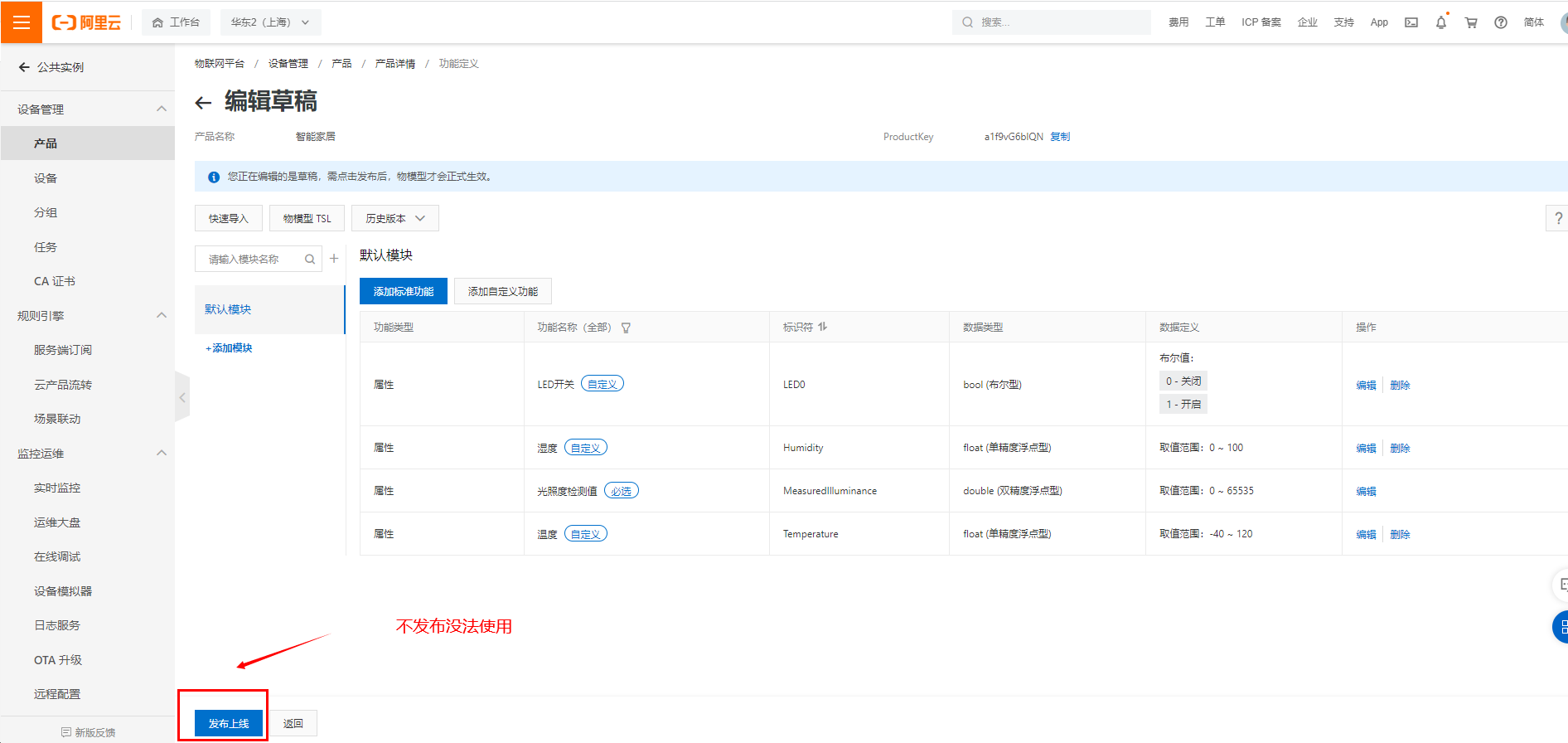Open the region selector 华东2（上海）

click(x=270, y=22)
